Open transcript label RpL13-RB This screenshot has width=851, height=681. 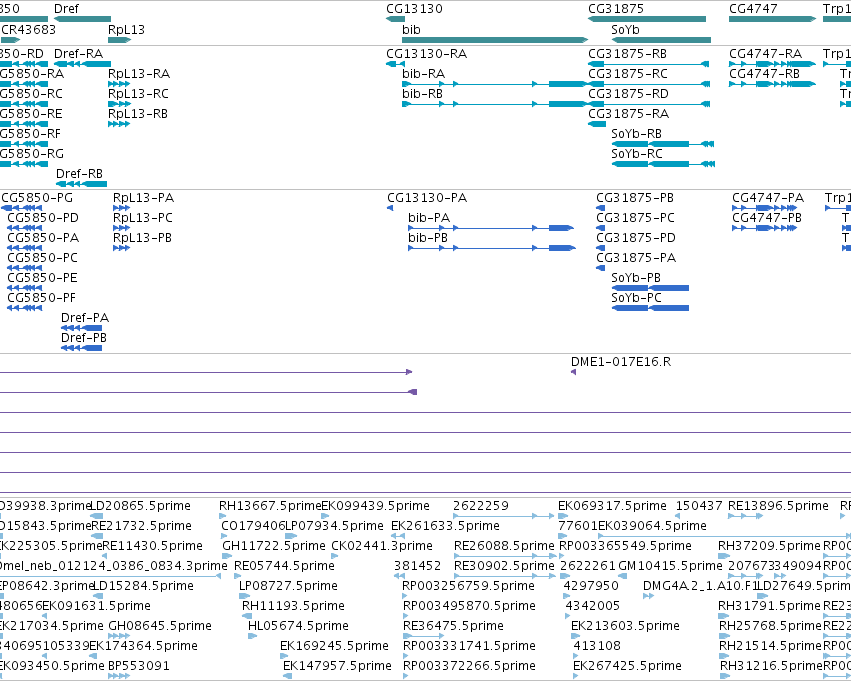coord(138,114)
